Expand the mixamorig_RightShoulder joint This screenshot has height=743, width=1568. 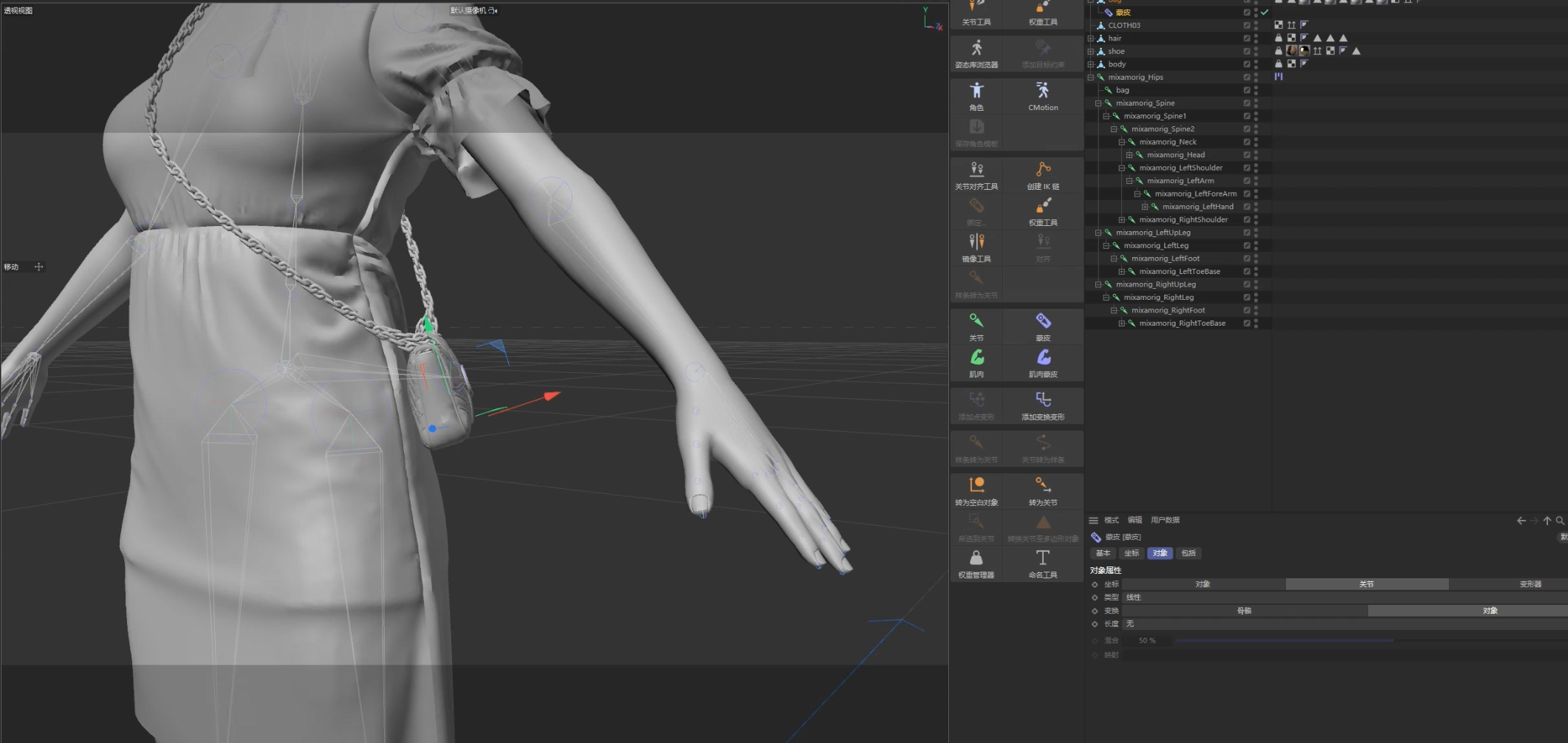[x=1122, y=219]
